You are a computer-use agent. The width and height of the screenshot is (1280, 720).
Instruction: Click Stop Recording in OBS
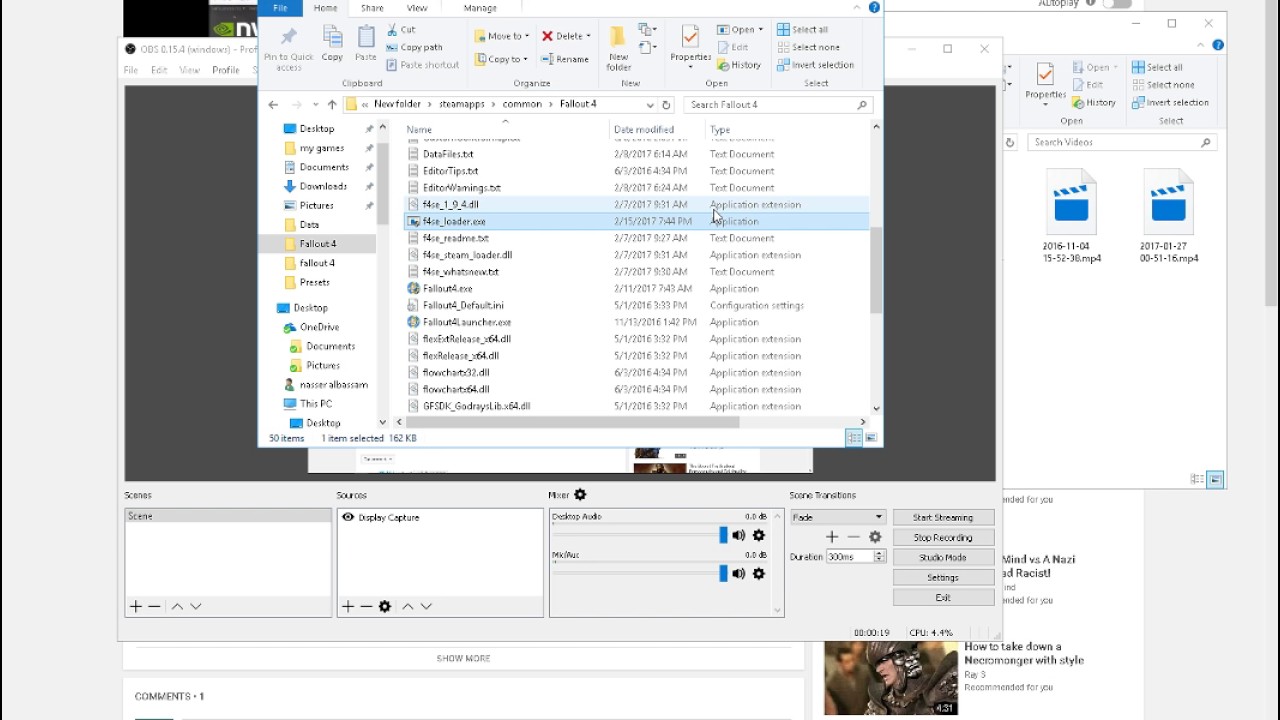tap(943, 537)
